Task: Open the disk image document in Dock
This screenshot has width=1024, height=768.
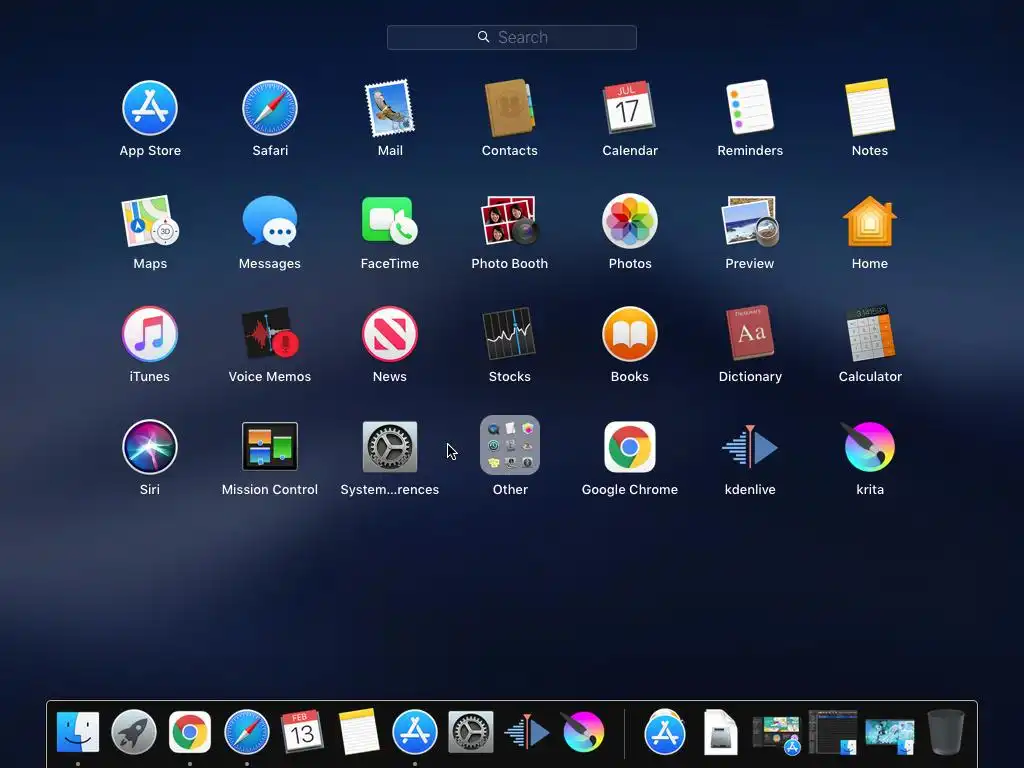Action: point(720,732)
